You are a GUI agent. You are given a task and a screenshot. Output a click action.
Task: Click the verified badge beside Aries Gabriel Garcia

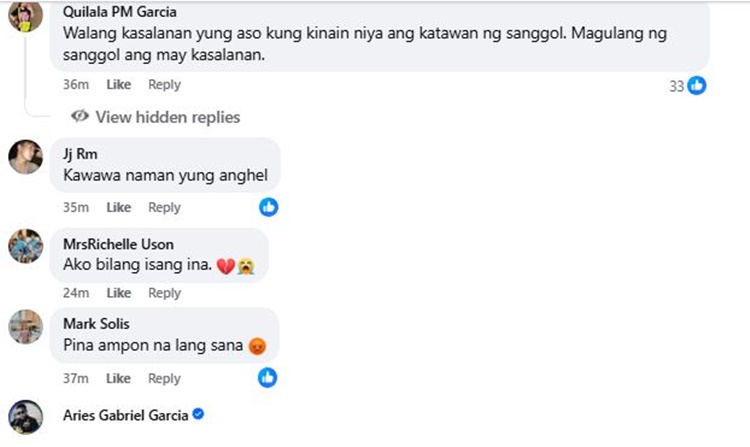coord(198,414)
